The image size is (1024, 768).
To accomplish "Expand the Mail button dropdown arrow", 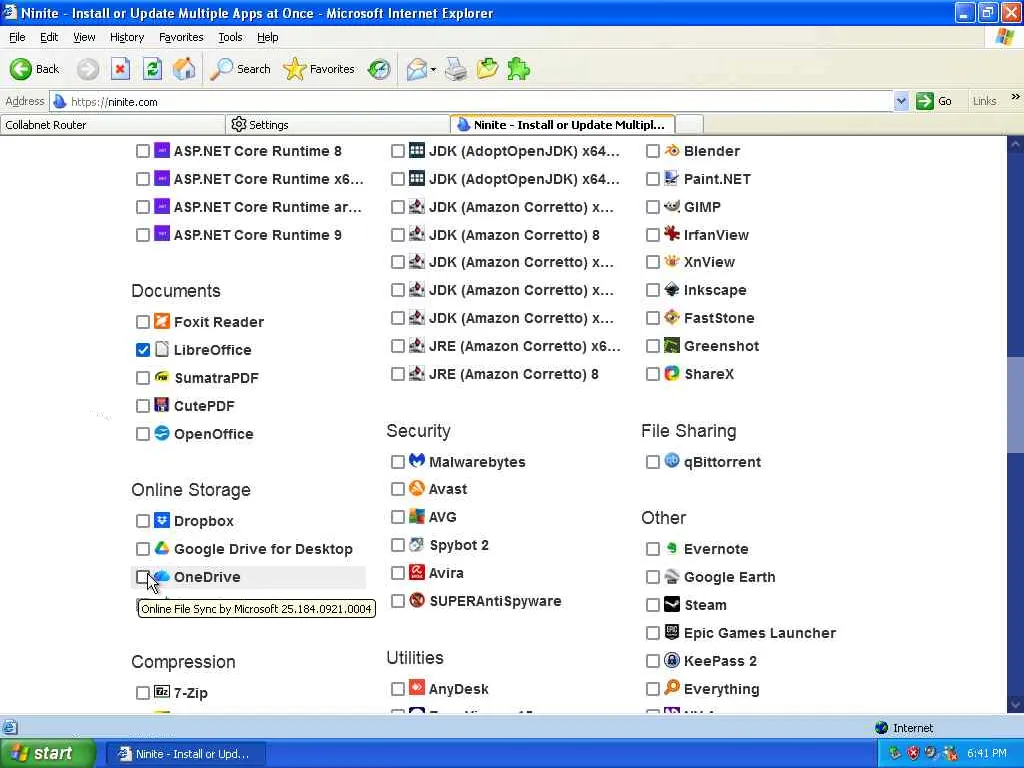I will [x=433, y=69].
